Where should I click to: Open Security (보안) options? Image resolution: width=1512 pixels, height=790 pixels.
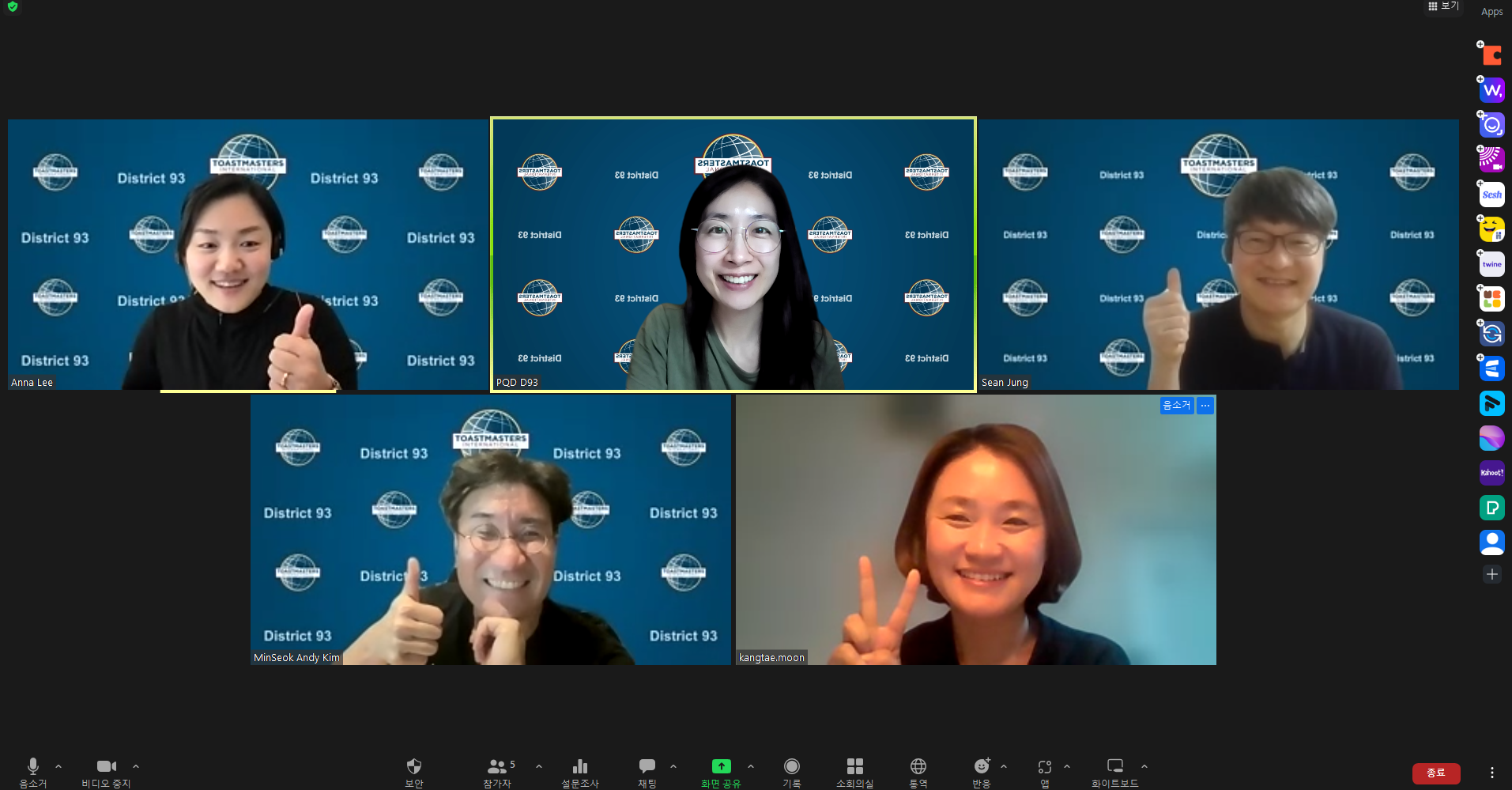point(414,773)
